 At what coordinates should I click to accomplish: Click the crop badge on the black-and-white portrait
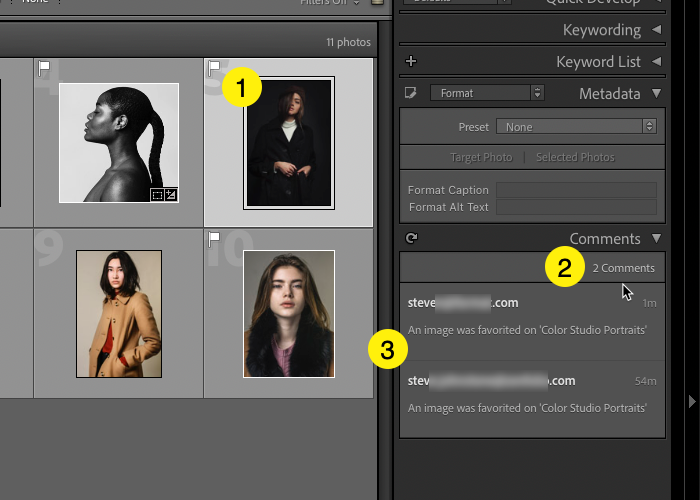tap(157, 195)
